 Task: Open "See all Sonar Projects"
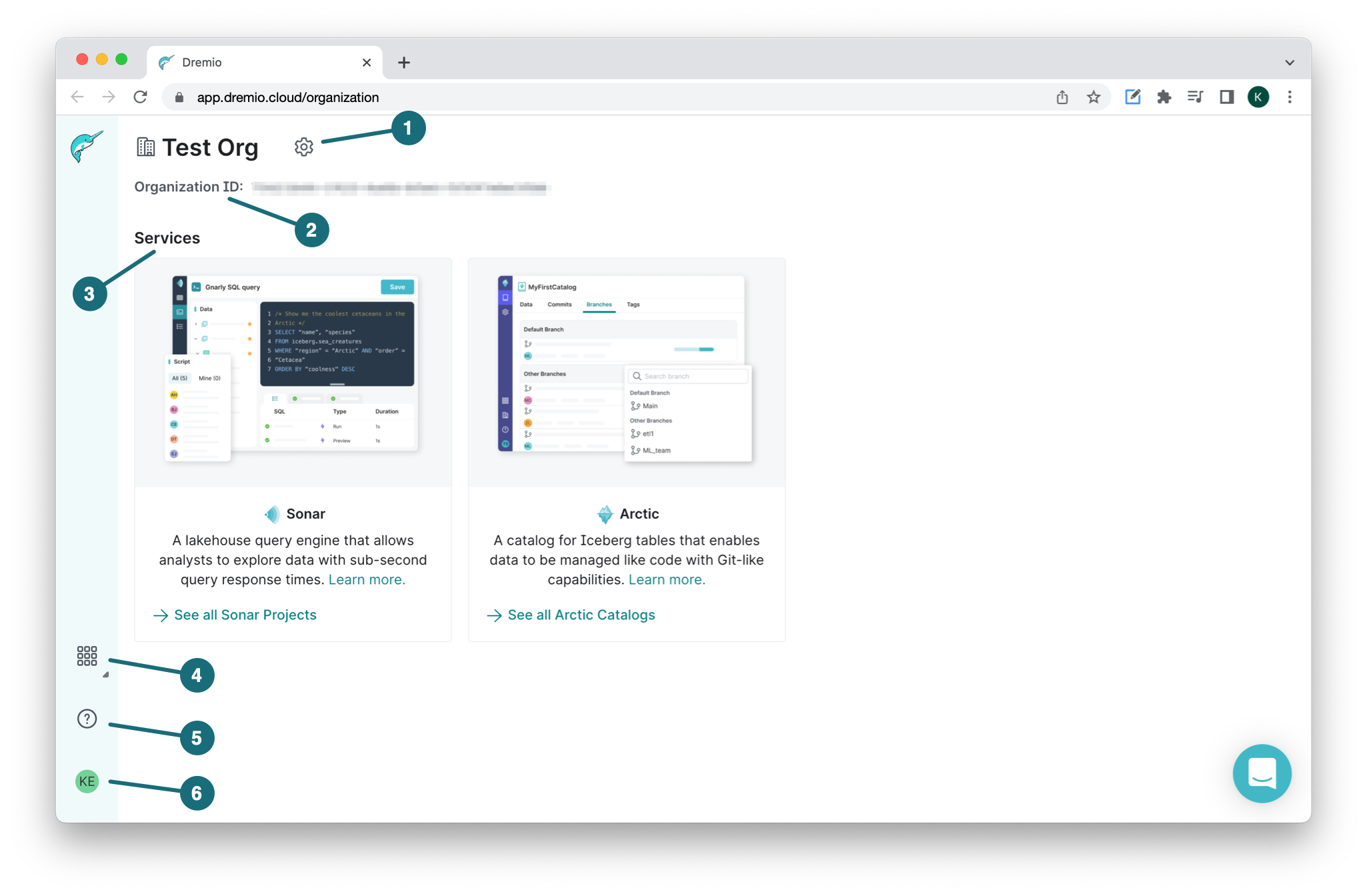(x=244, y=615)
